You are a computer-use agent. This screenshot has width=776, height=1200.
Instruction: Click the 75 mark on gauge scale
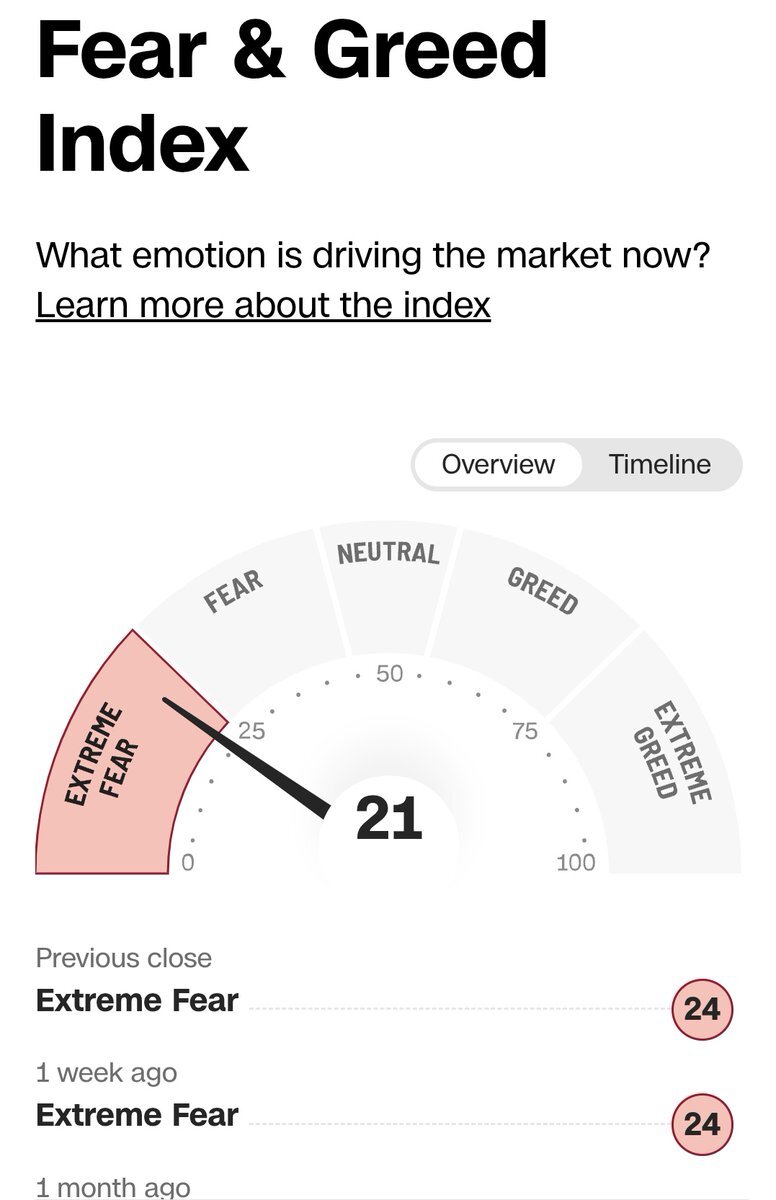point(525,731)
